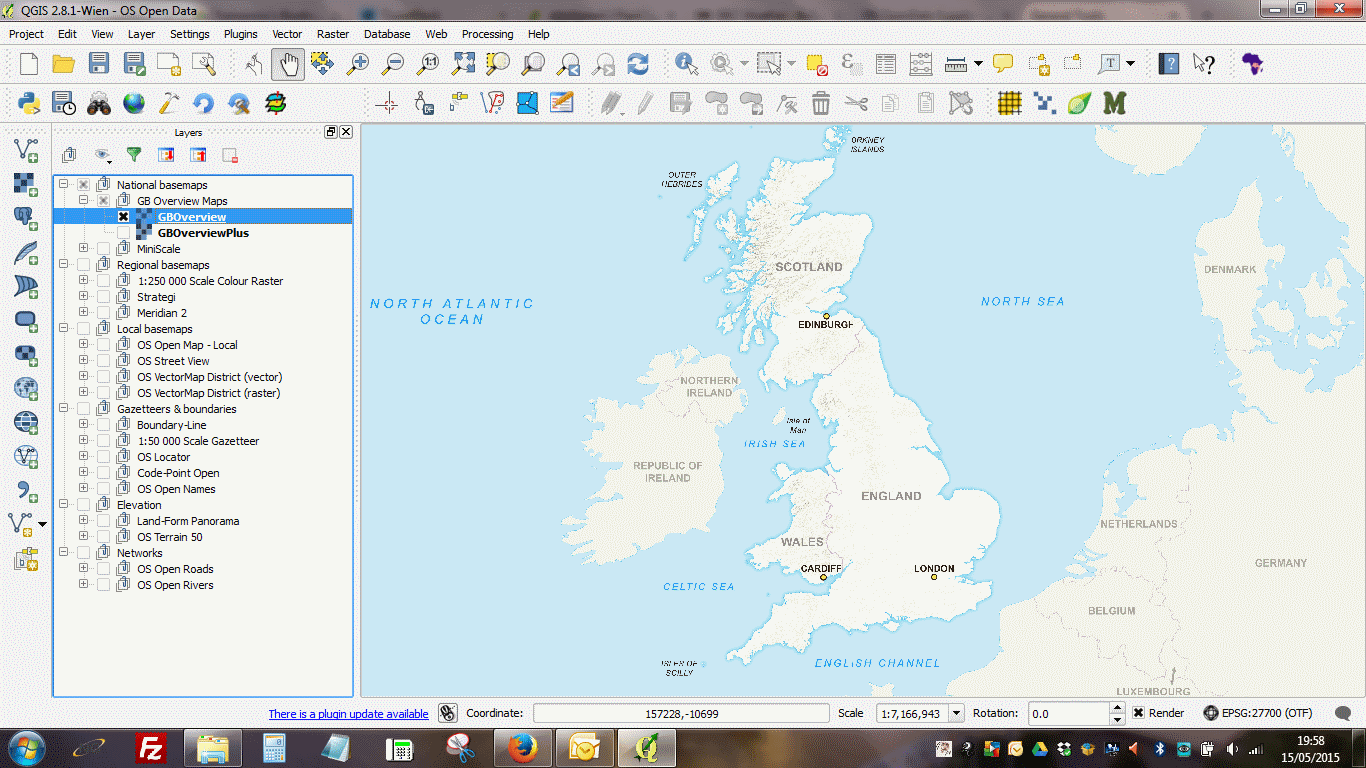The height and width of the screenshot is (768, 1366).
Task: Open the Plugins menu
Action: click(x=240, y=34)
